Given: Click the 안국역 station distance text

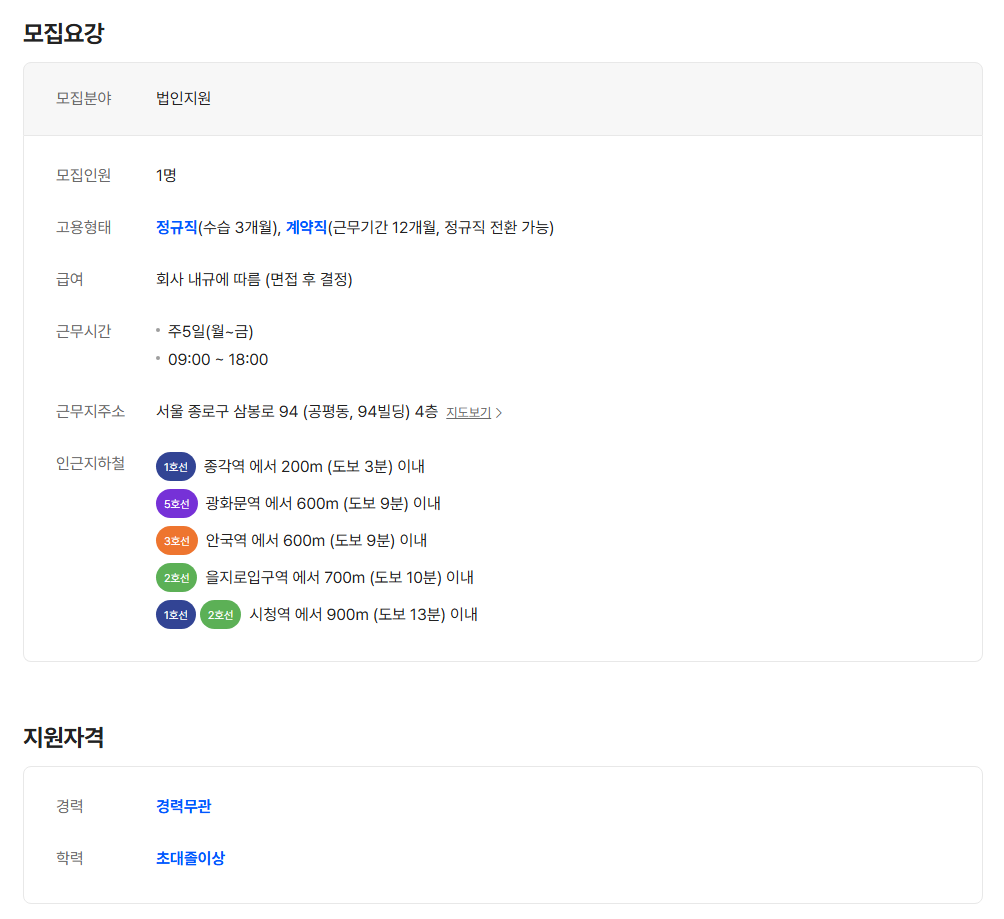Looking at the screenshot, I should coord(316,541).
